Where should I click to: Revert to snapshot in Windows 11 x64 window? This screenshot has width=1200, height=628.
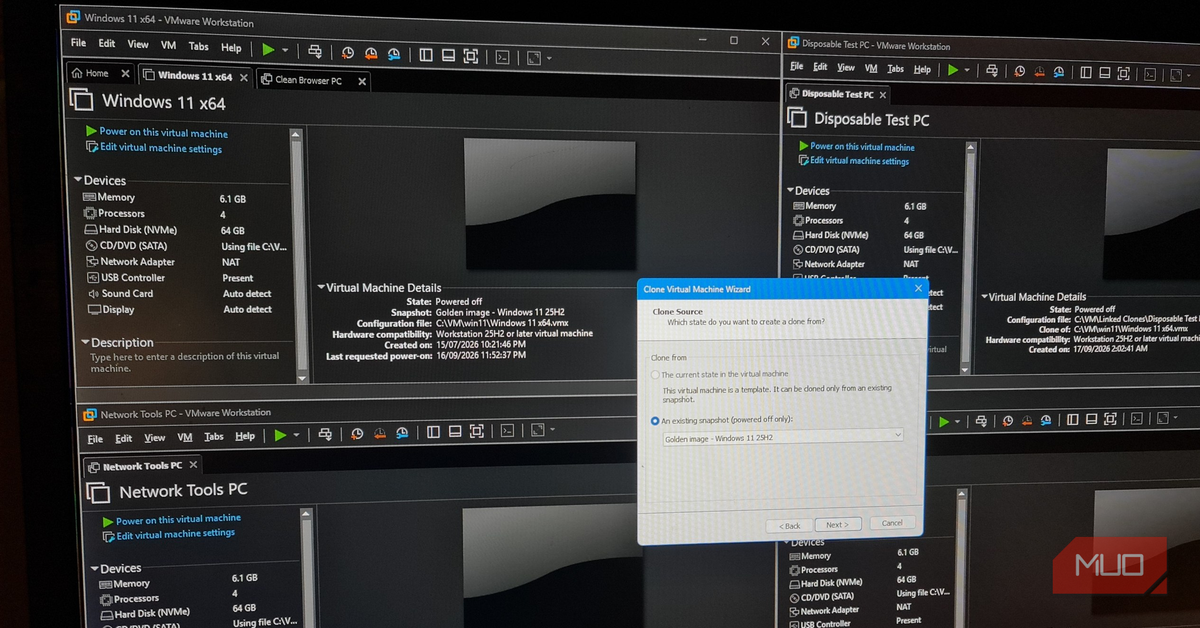(x=371, y=54)
